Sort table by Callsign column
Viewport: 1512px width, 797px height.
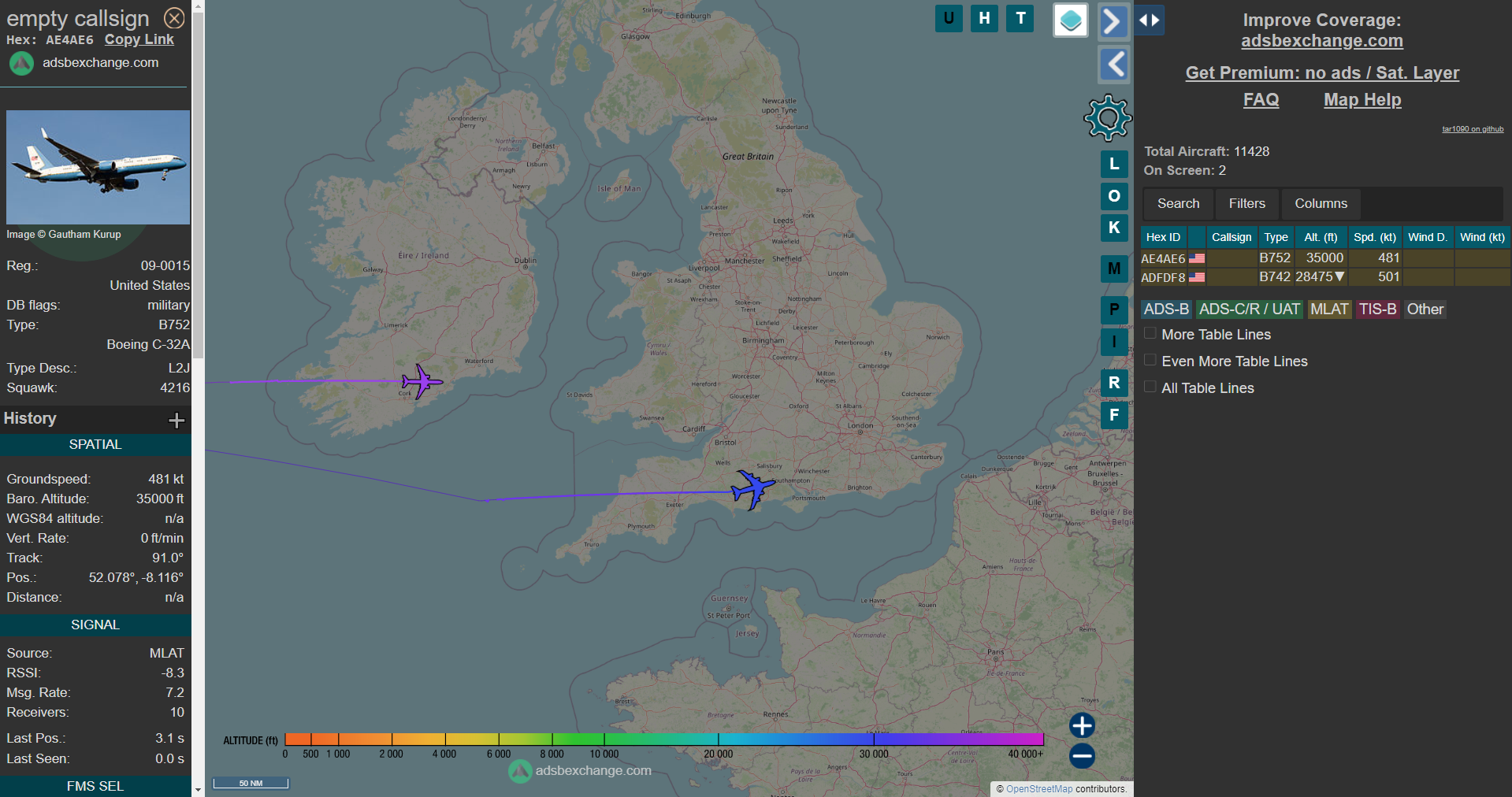pos(1231,237)
